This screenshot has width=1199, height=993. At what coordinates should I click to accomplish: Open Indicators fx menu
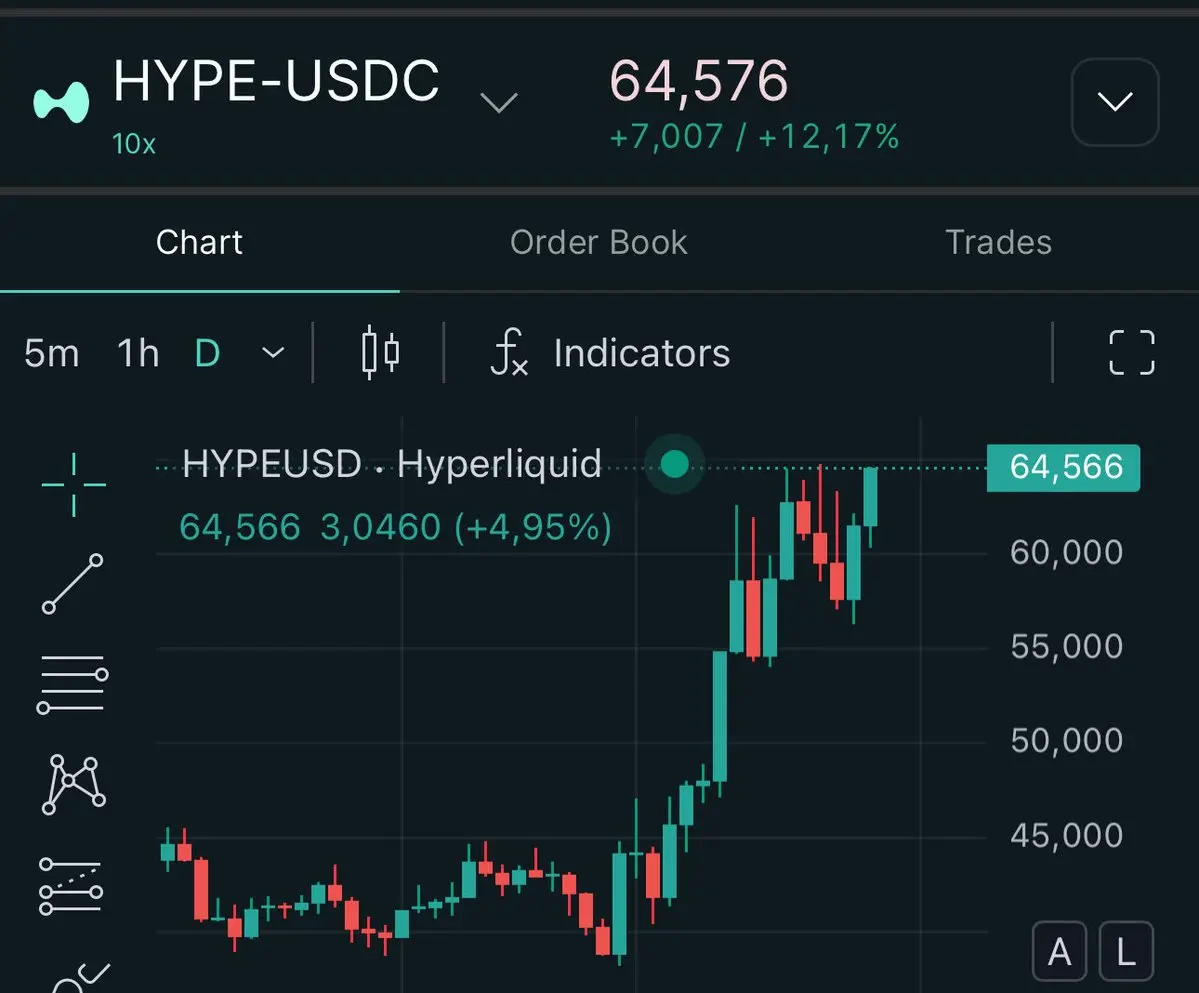pyautogui.click(x=609, y=352)
